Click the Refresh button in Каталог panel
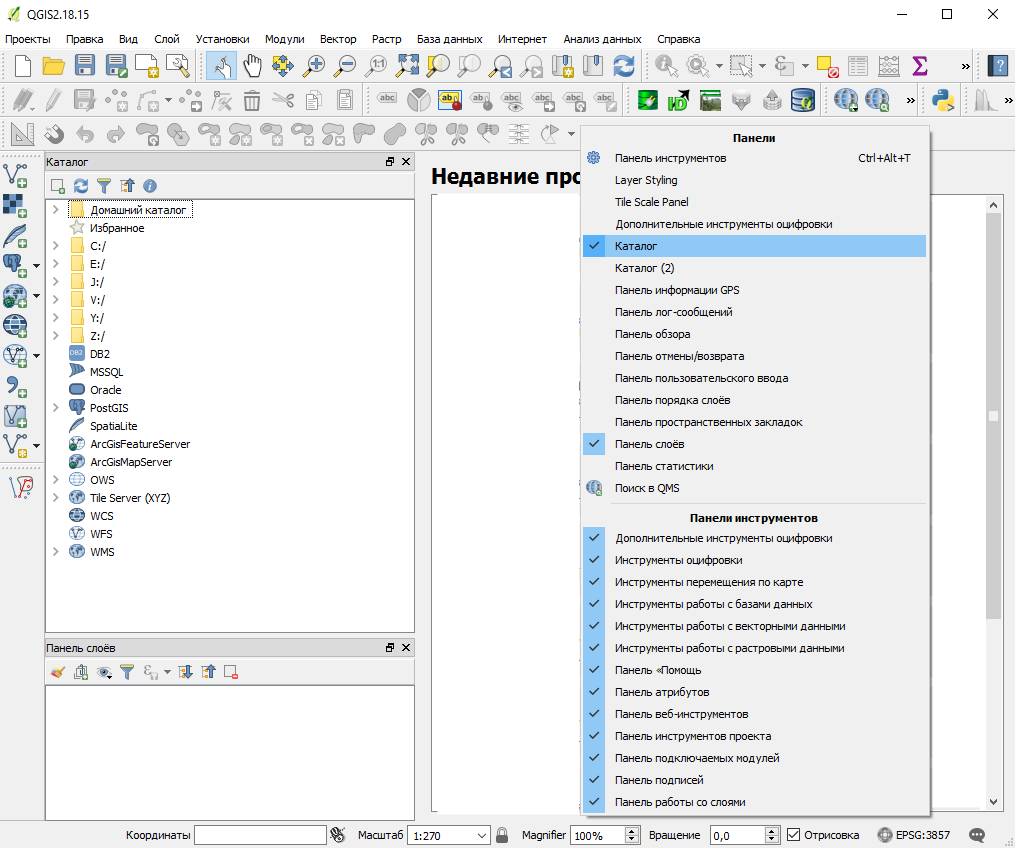Viewport: 1015px width, 848px height. pos(81,186)
